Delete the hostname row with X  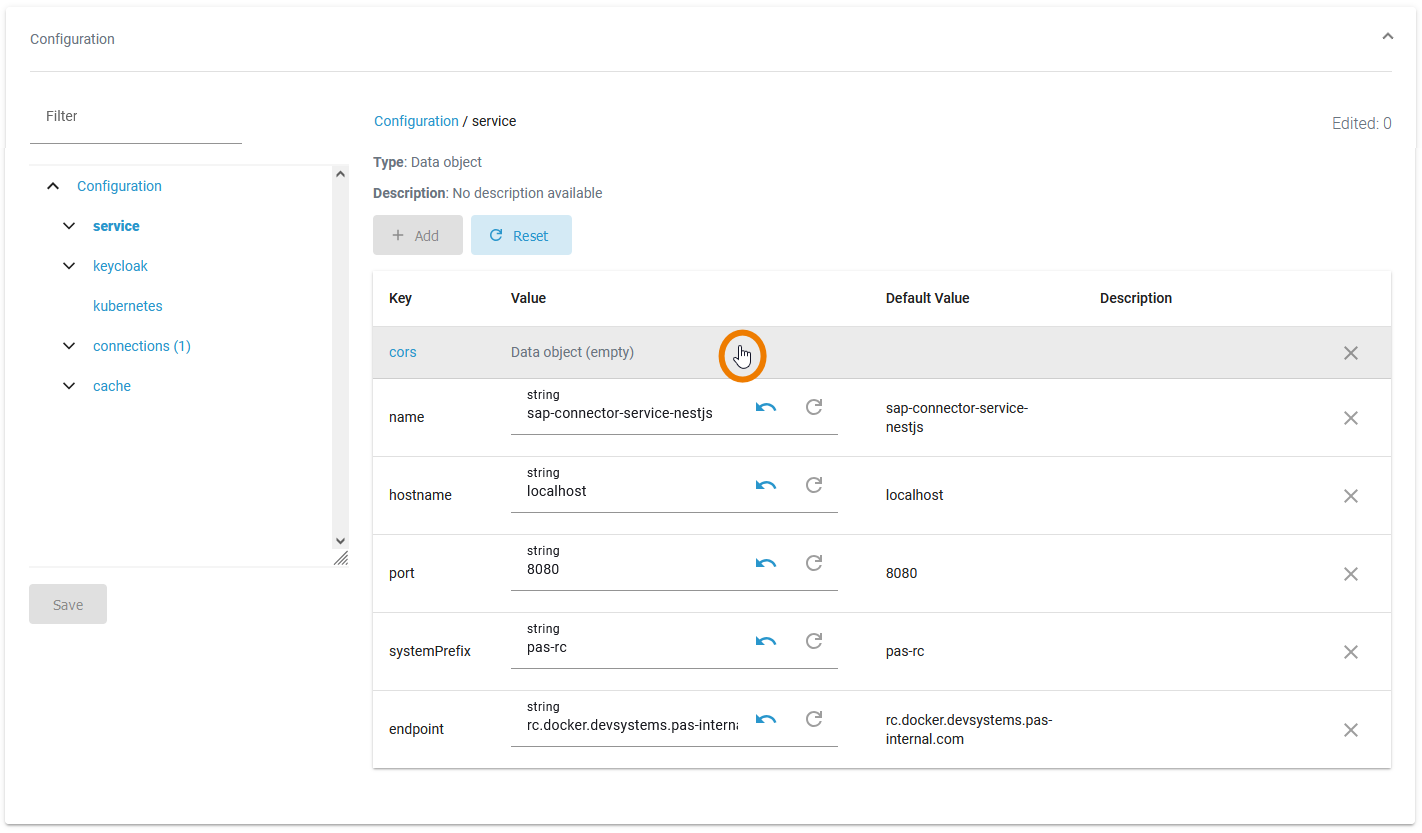click(1350, 496)
